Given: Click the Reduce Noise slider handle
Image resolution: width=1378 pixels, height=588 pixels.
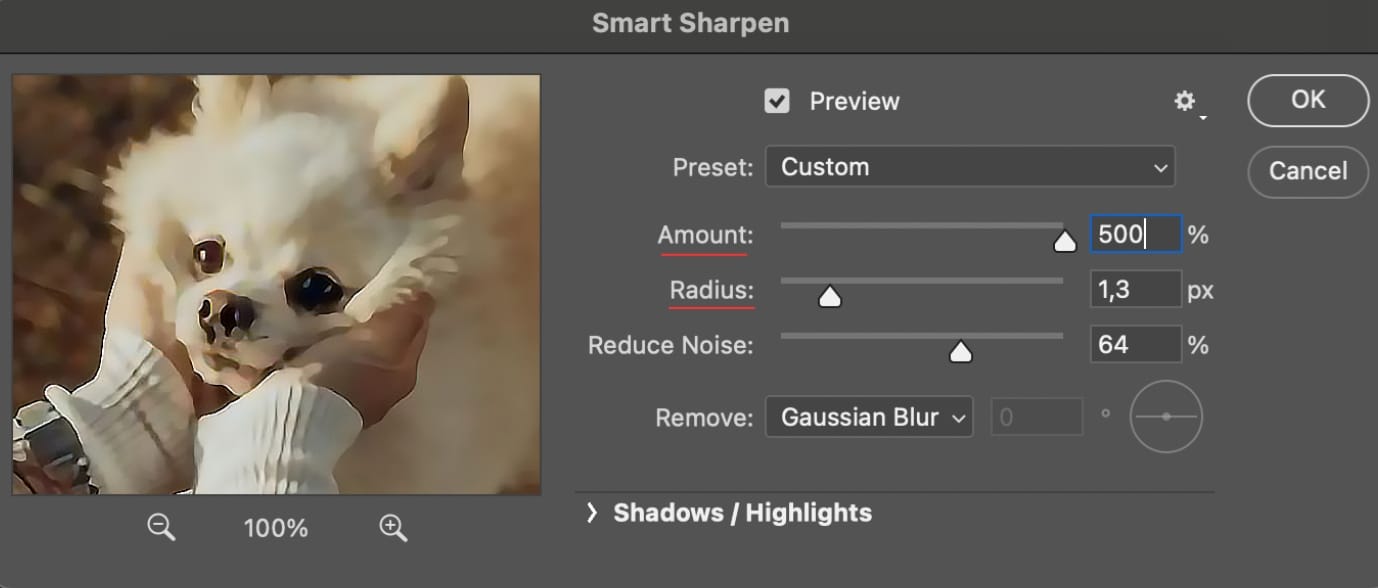Looking at the screenshot, I should coord(961,350).
